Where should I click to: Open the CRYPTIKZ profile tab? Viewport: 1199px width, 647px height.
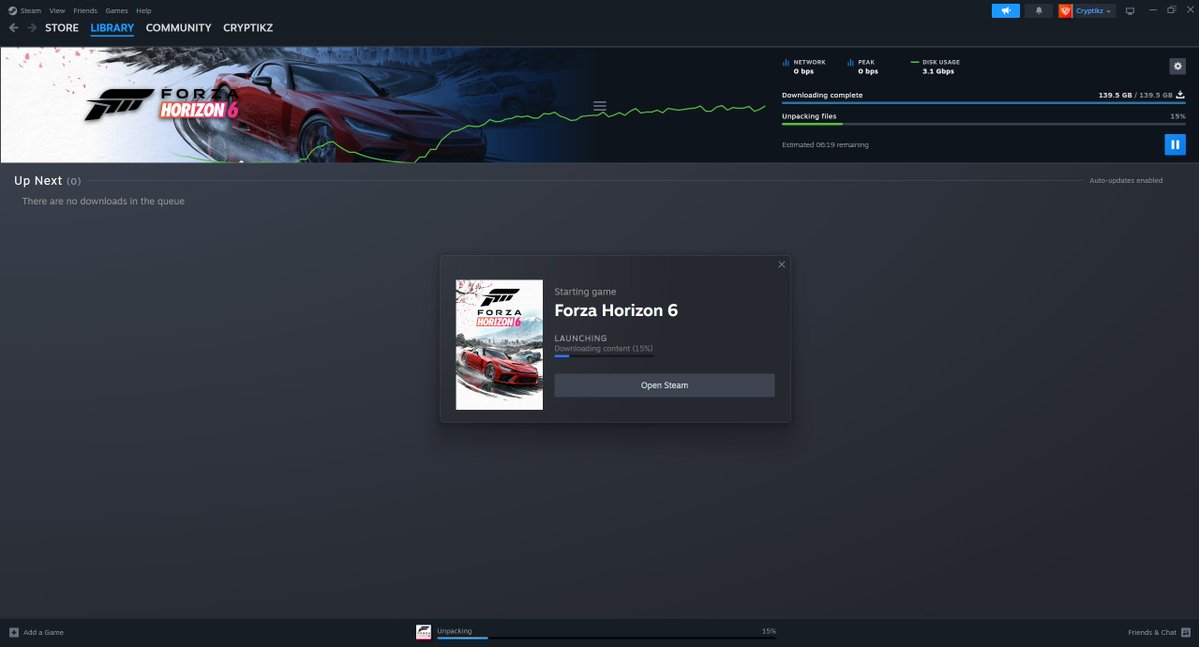point(248,28)
